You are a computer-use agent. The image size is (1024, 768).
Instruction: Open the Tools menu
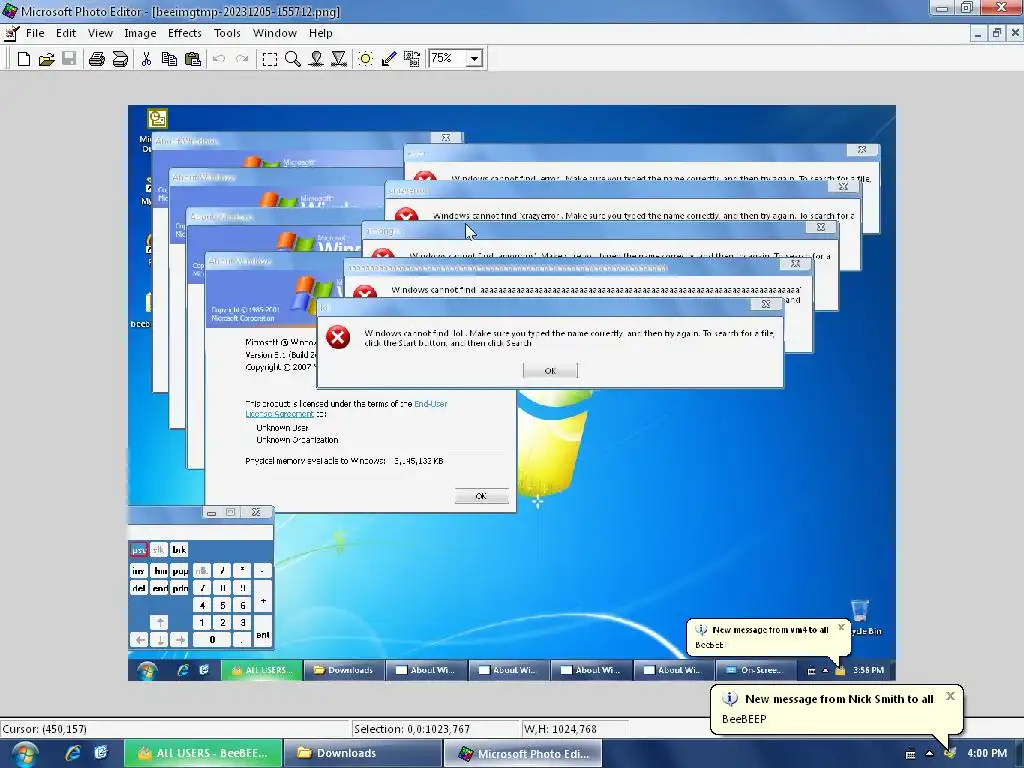tap(227, 33)
